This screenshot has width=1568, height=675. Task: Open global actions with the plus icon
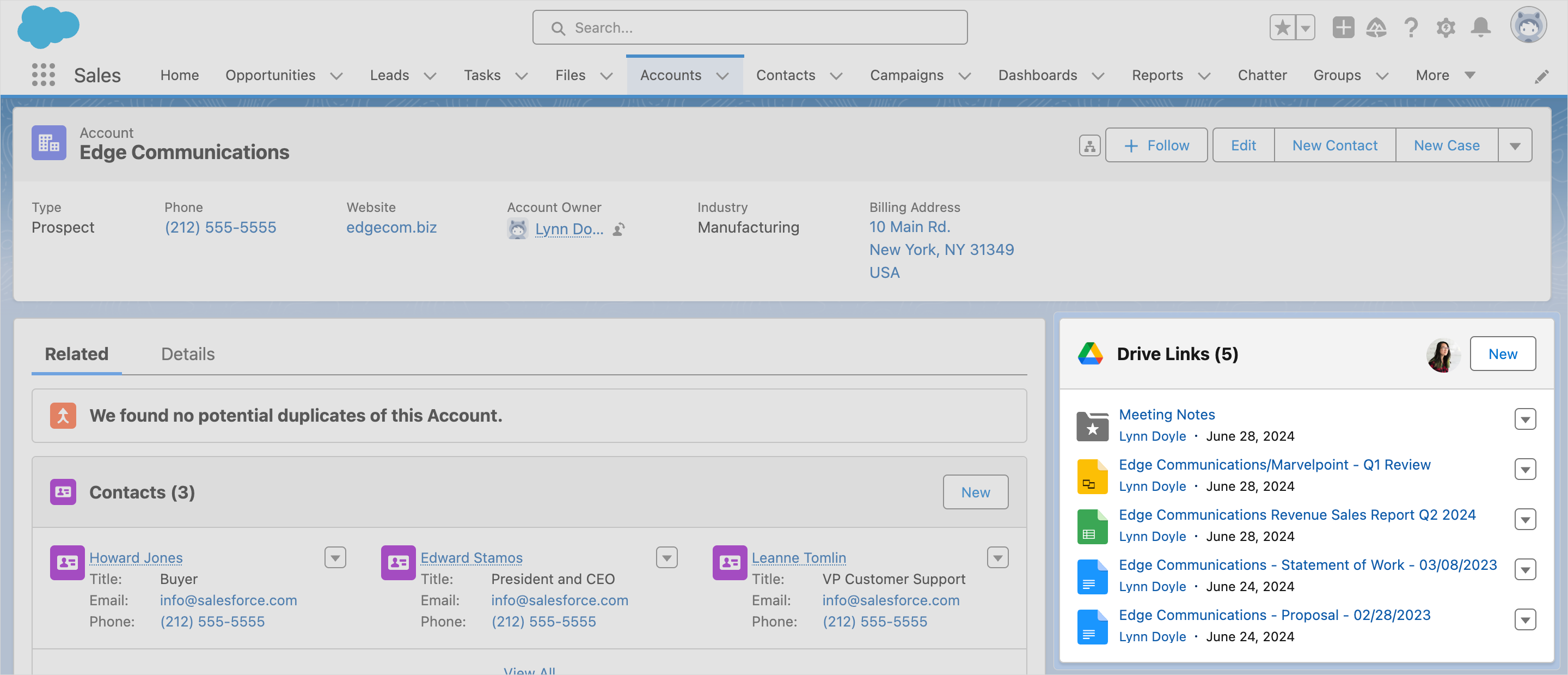click(x=1343, y=27)
